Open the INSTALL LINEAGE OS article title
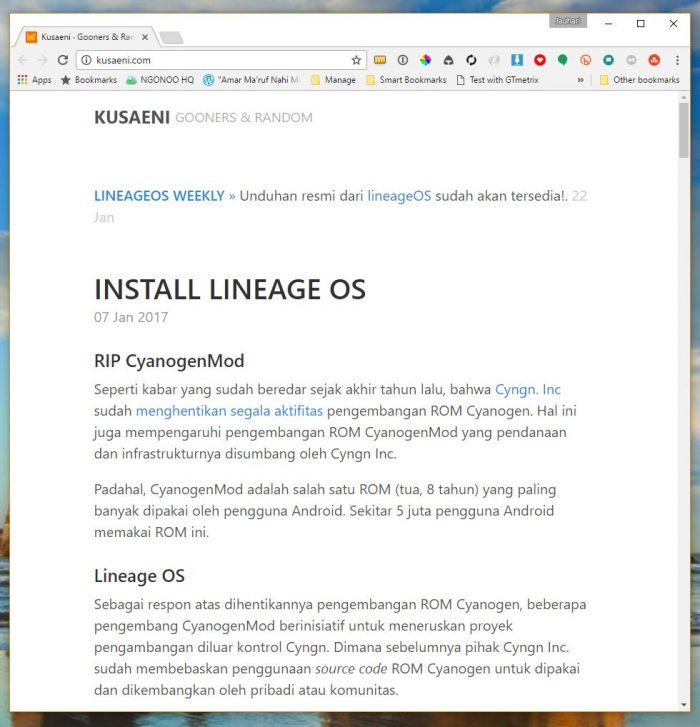The image size is (700, 727). tap(230, 289)
